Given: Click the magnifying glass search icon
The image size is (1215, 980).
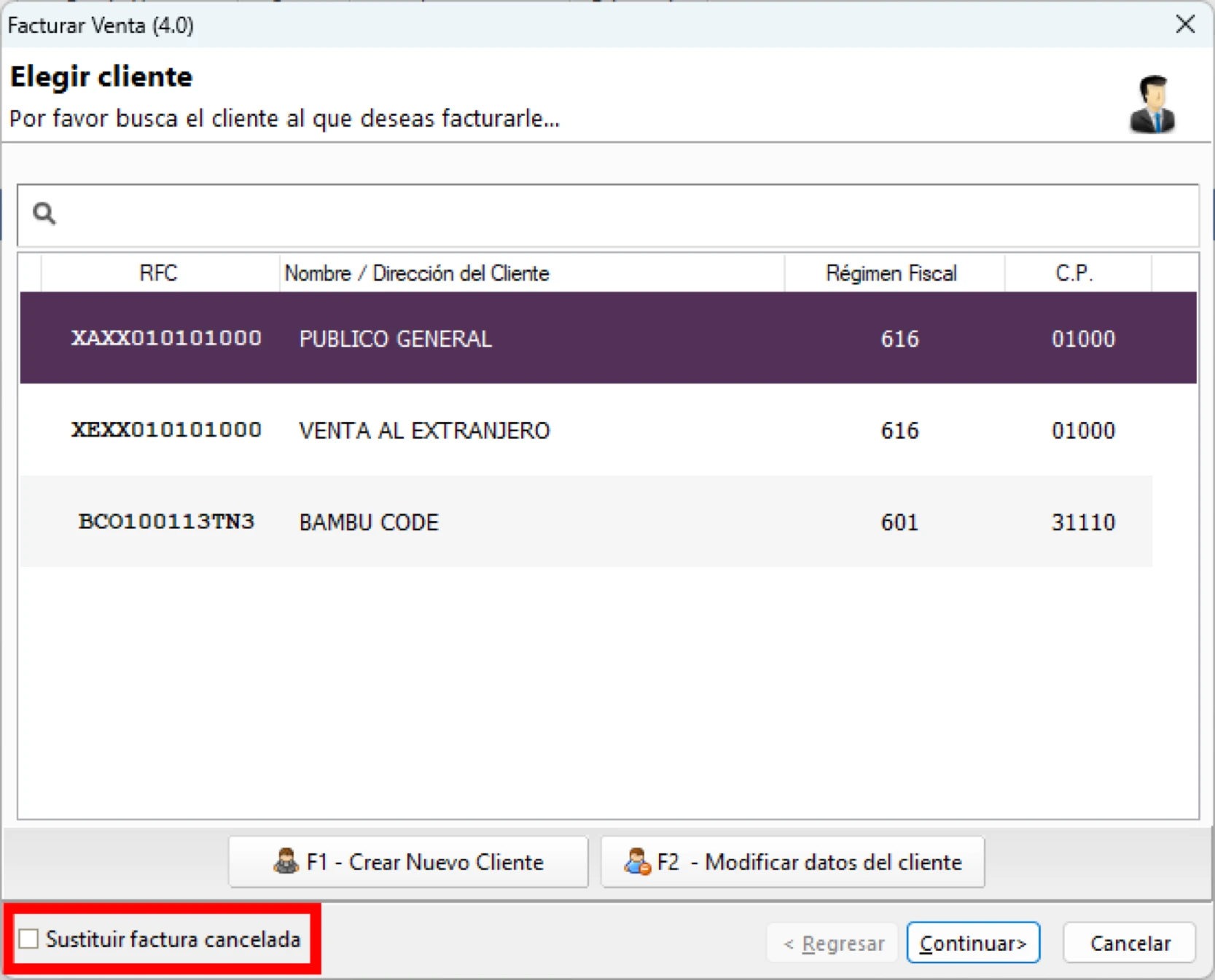Looking at the screenshot, I should [44, 213].
